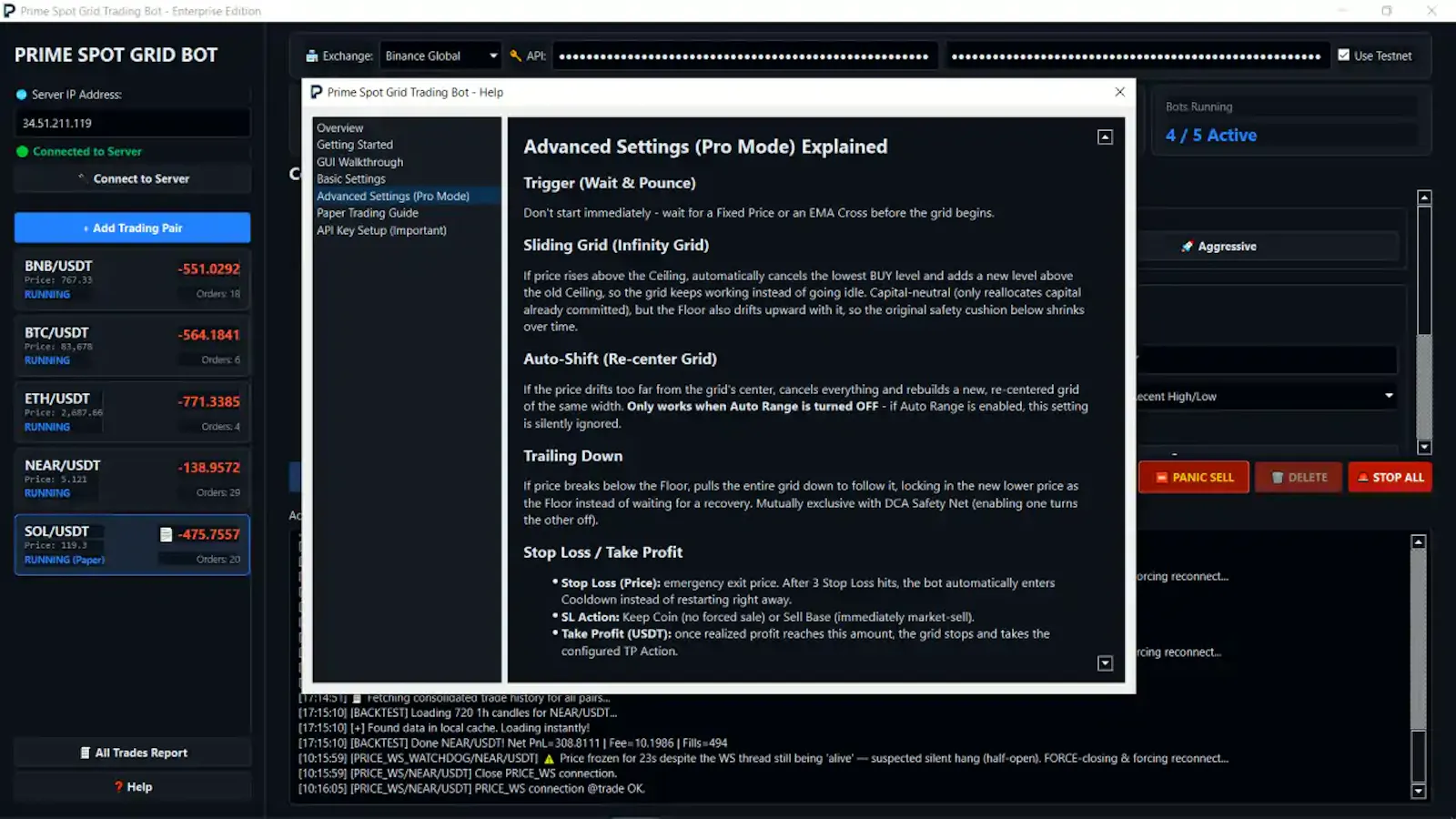Image resolution: width=1456 pixels, height=819 pixels.
Task: Open the Overview help topic
Action: 339,128
